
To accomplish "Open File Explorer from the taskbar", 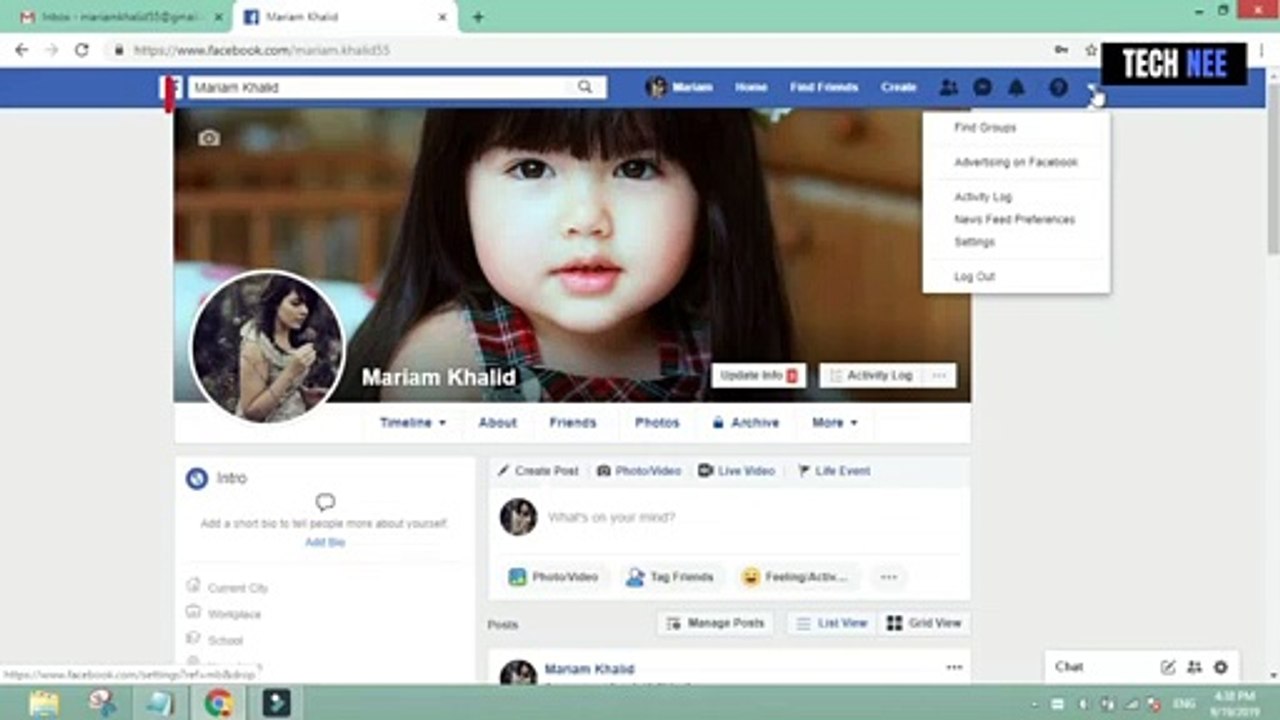I will point(44,703).
